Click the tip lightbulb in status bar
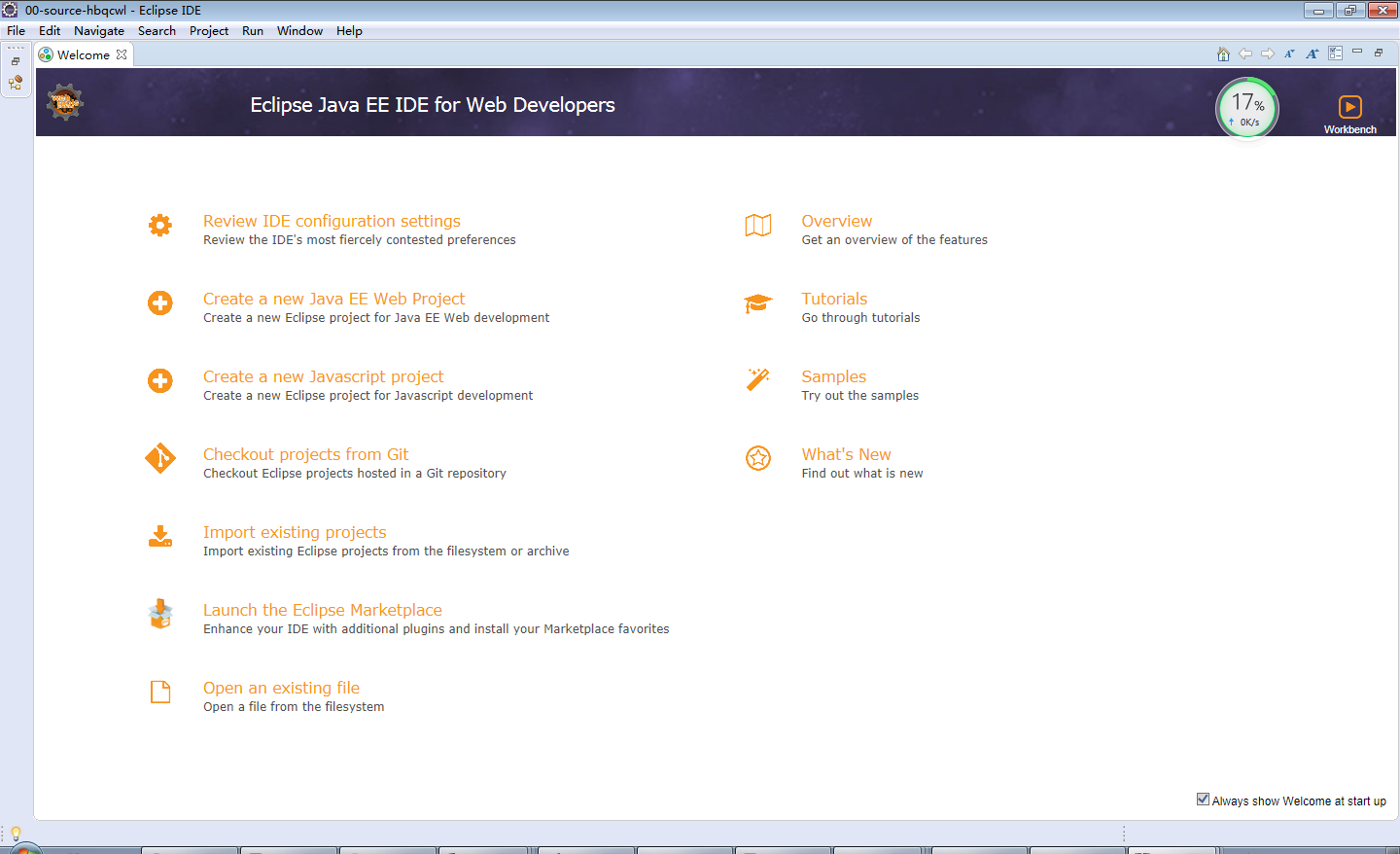Screen dimensions: 1400x854 [16, 834]
